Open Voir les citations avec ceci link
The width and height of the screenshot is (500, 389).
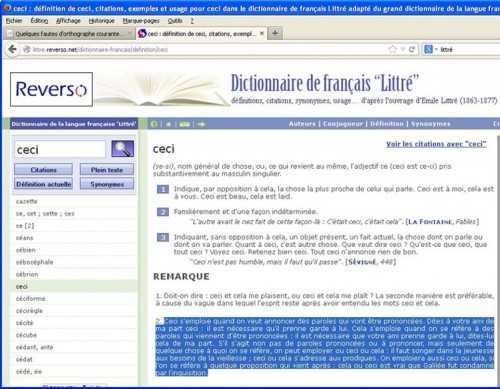pyautogui.click(x=436, y=144)
